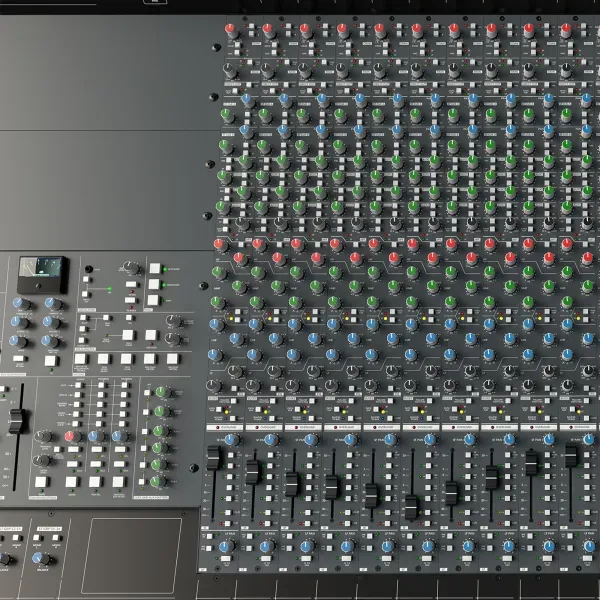Click the BUS COMPRESSOR section label
600x600 pixels.
pyautogui.click(x=13, y=374)
